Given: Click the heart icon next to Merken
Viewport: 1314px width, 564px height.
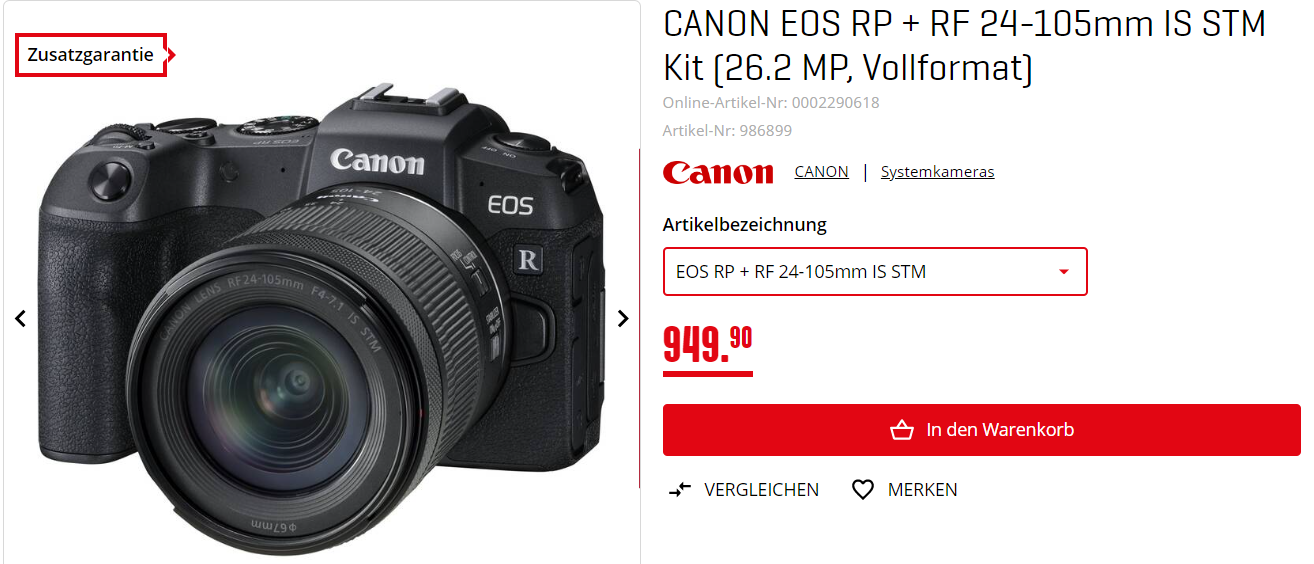Looking at the screenshot, I should 863,490.
